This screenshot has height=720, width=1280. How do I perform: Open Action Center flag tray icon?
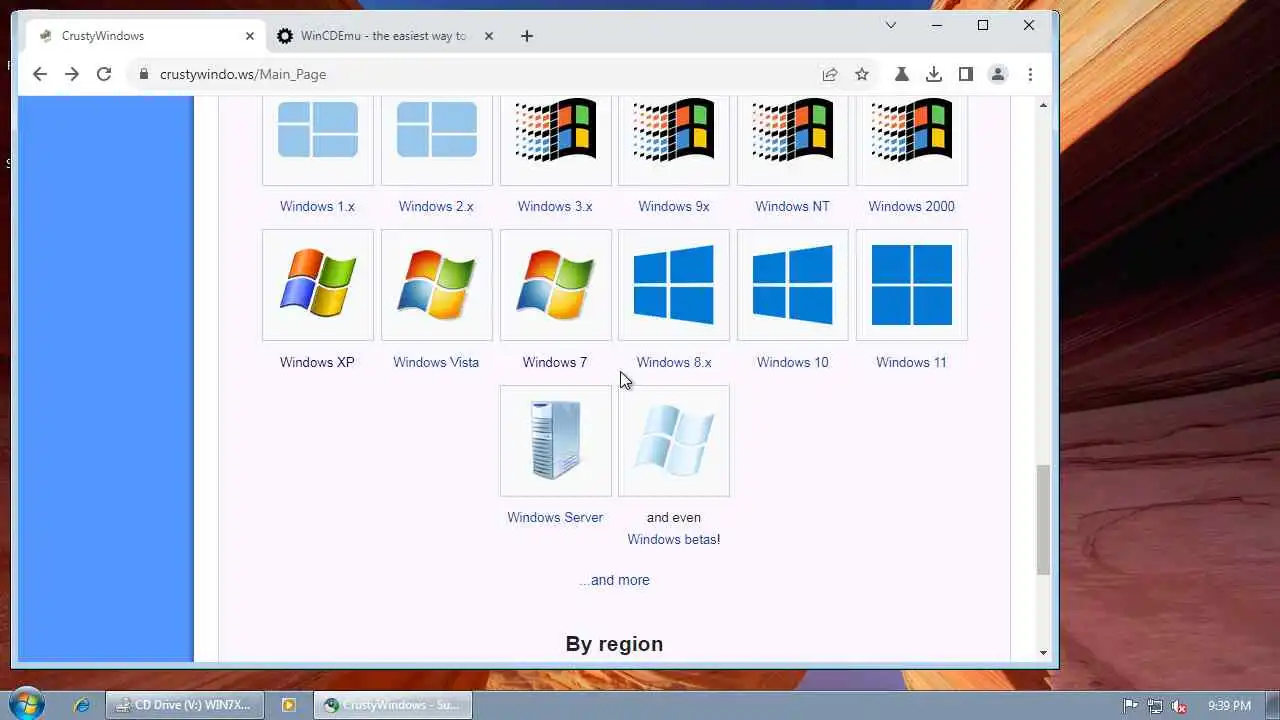point(1131,706)
